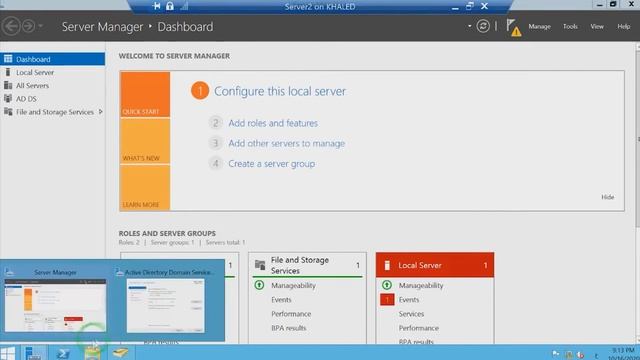Viewport: 640px width, 360px height.
Task: Click Server Manager taskbar icon
Action: [x=33, y=353]
